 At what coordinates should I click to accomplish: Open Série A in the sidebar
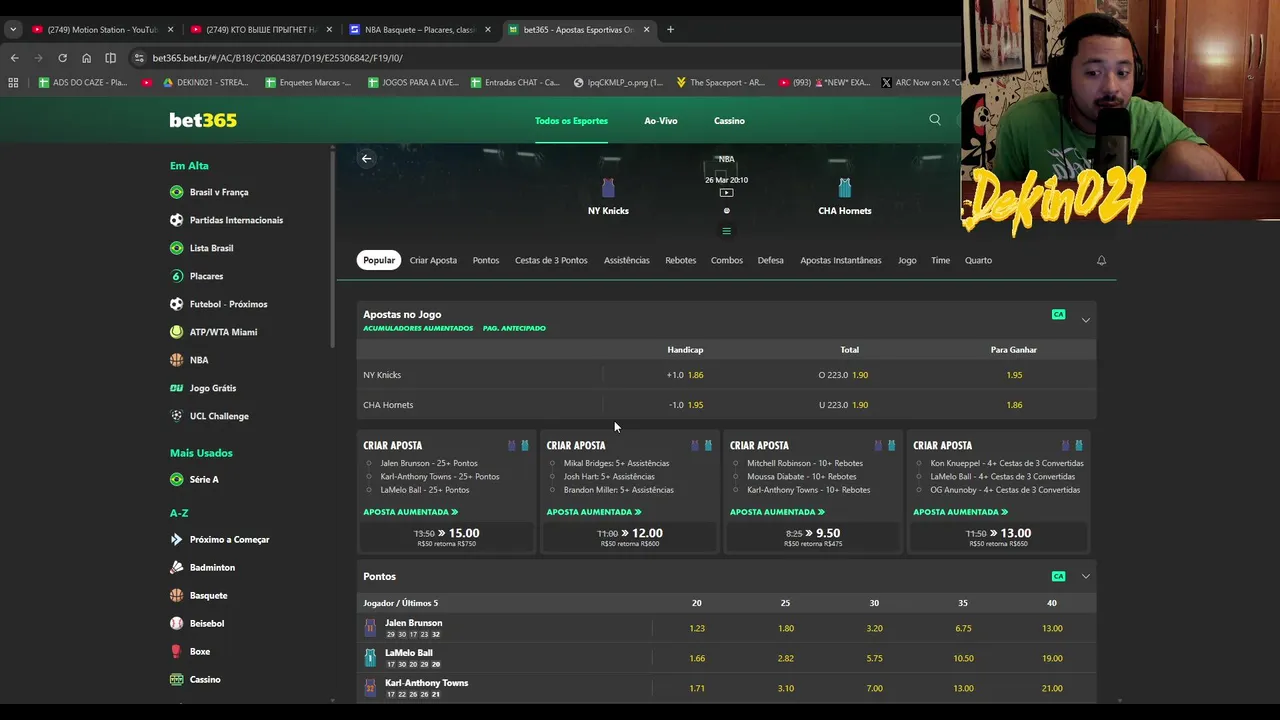[x=204, y=479]
